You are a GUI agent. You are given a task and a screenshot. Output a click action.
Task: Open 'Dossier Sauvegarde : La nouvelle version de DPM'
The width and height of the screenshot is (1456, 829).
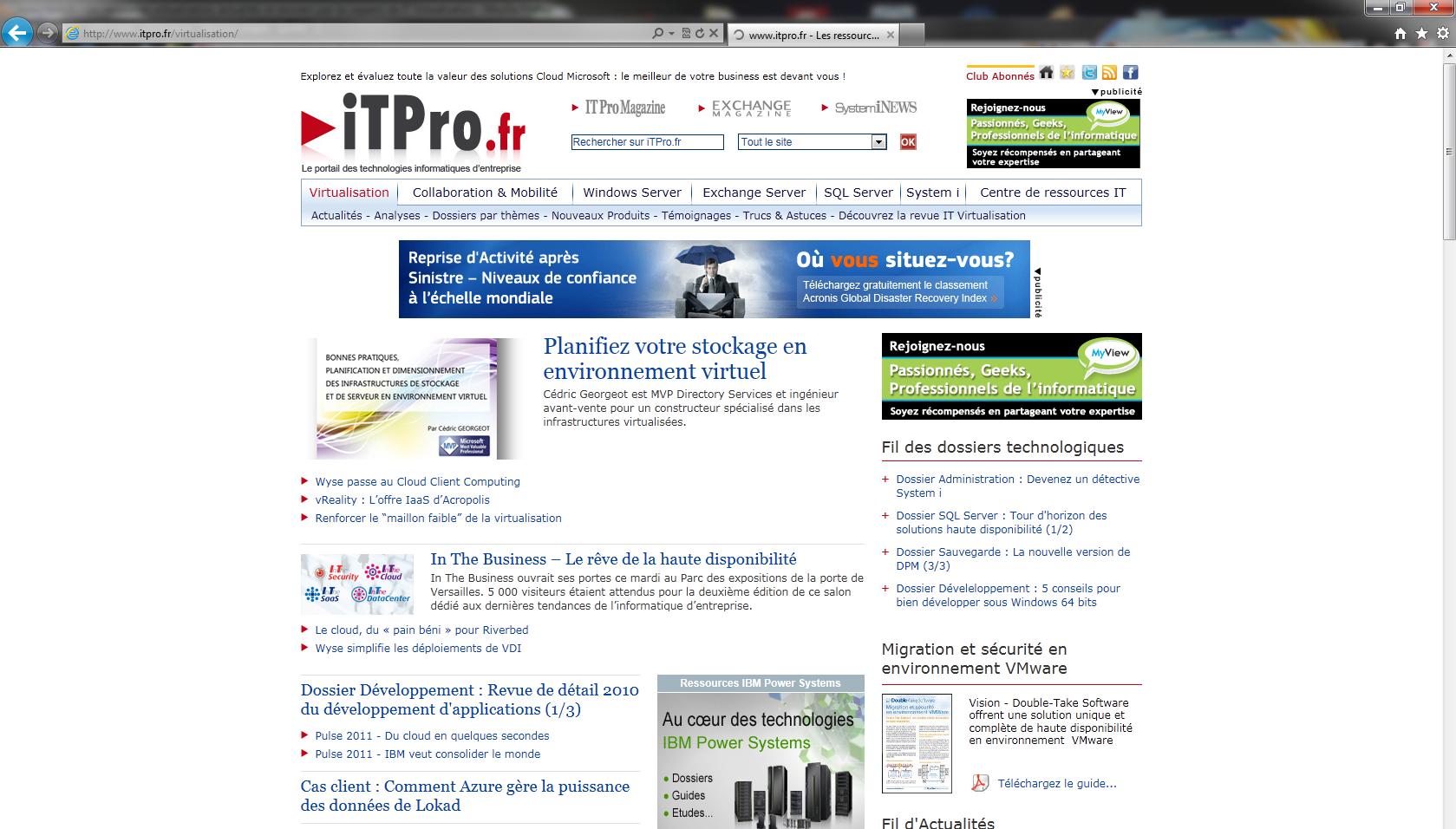[x=1013, y=559]
